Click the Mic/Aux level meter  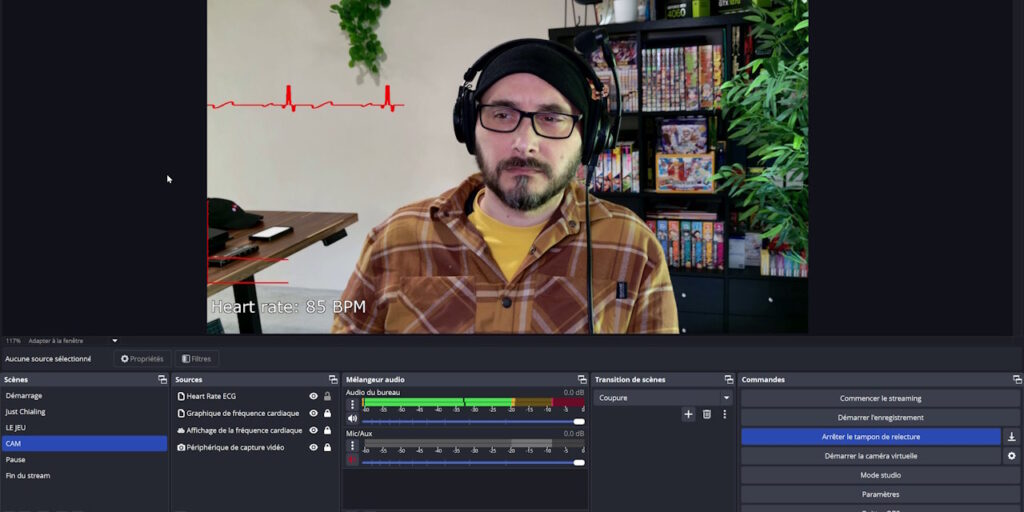[473, 443]
